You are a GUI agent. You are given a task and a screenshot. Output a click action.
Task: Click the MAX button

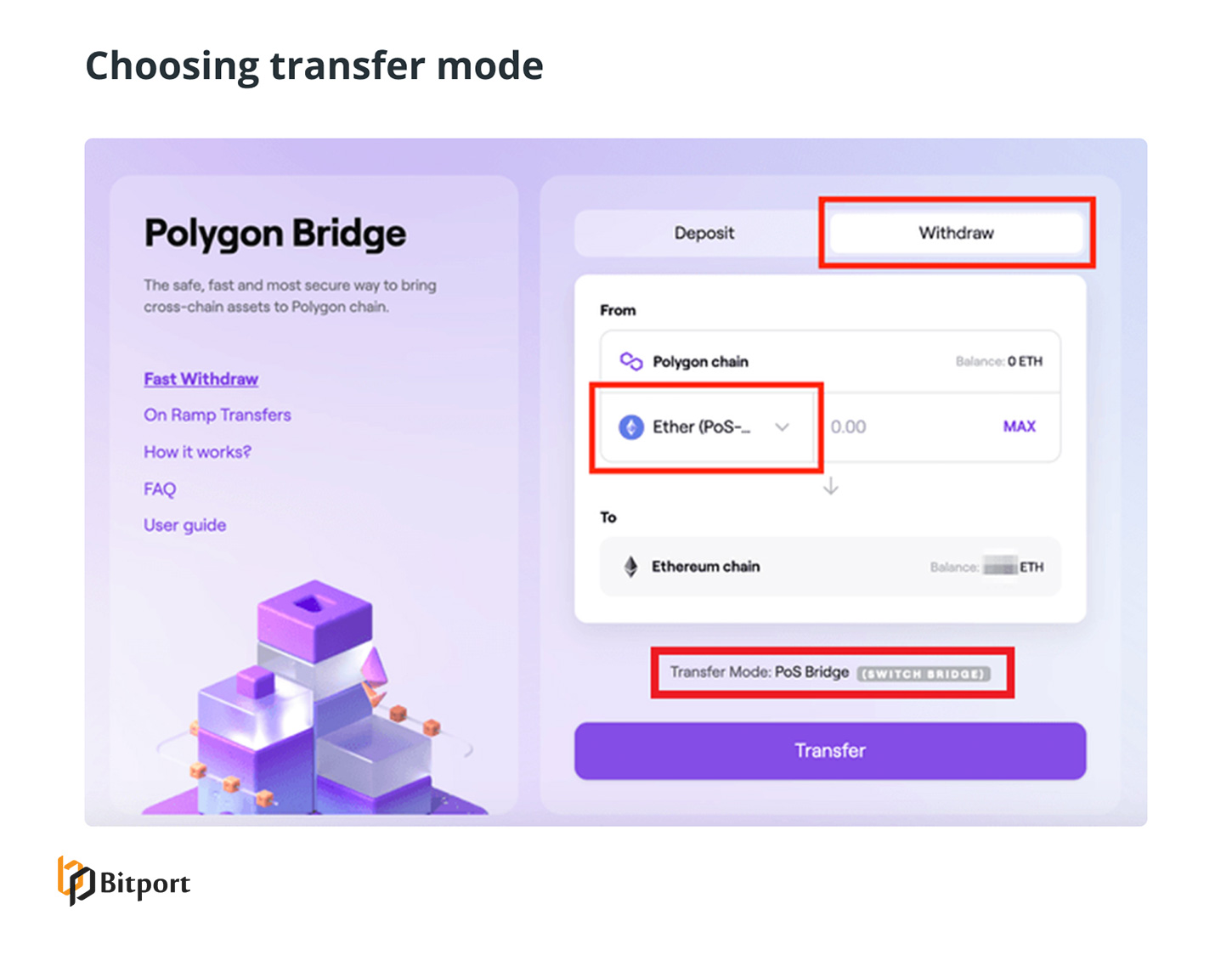[x=1018, y=427]
